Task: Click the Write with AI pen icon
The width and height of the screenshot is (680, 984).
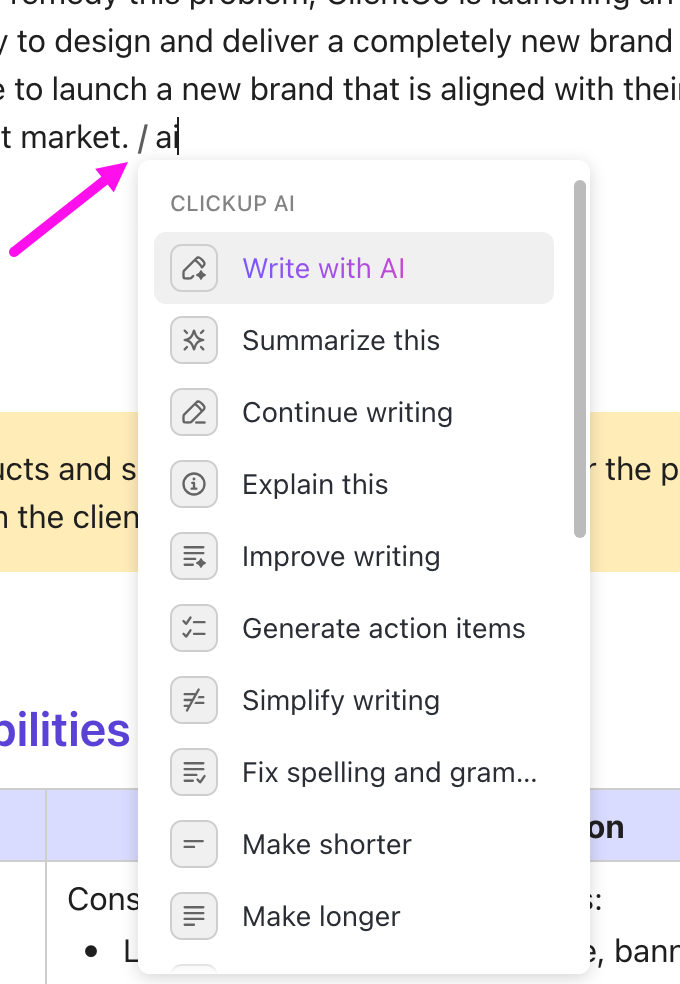Action: click(194, 268)
